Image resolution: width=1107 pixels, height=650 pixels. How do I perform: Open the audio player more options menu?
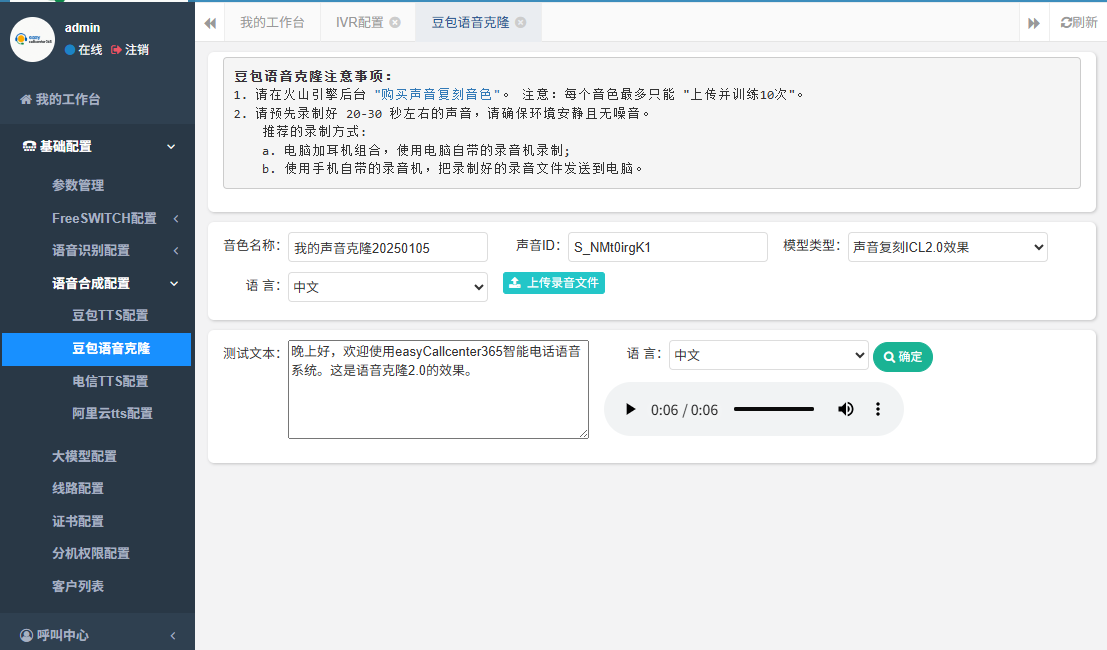878,409
